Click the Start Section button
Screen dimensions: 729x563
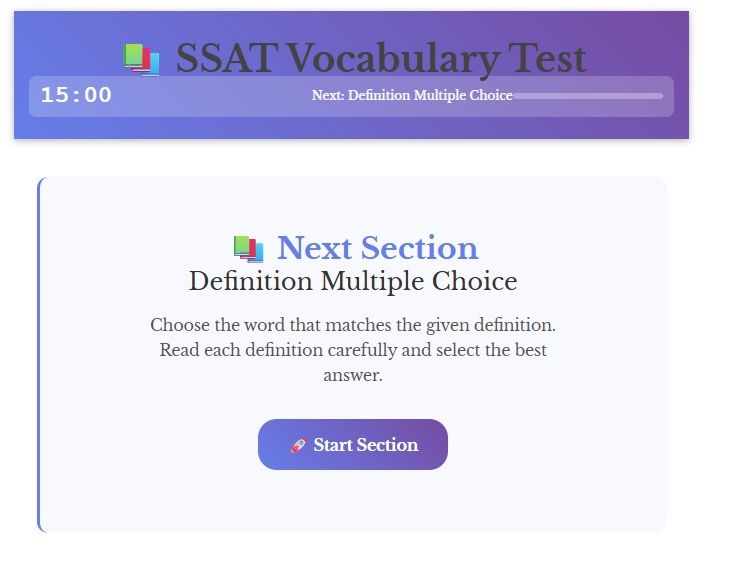352,444
